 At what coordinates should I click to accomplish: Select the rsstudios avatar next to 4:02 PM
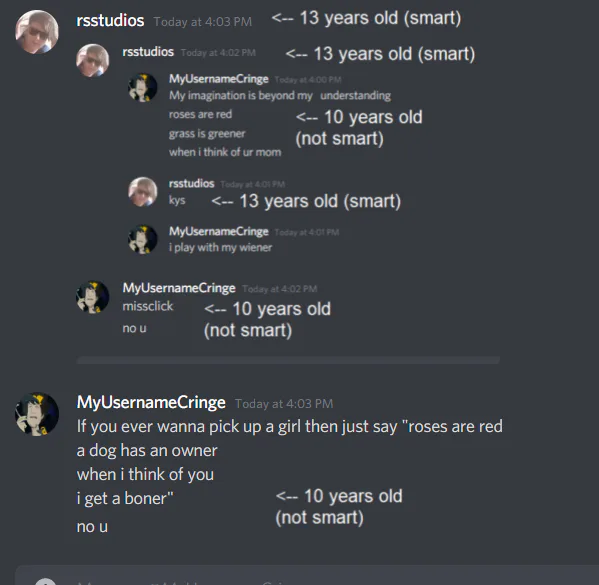click(92, 60)
